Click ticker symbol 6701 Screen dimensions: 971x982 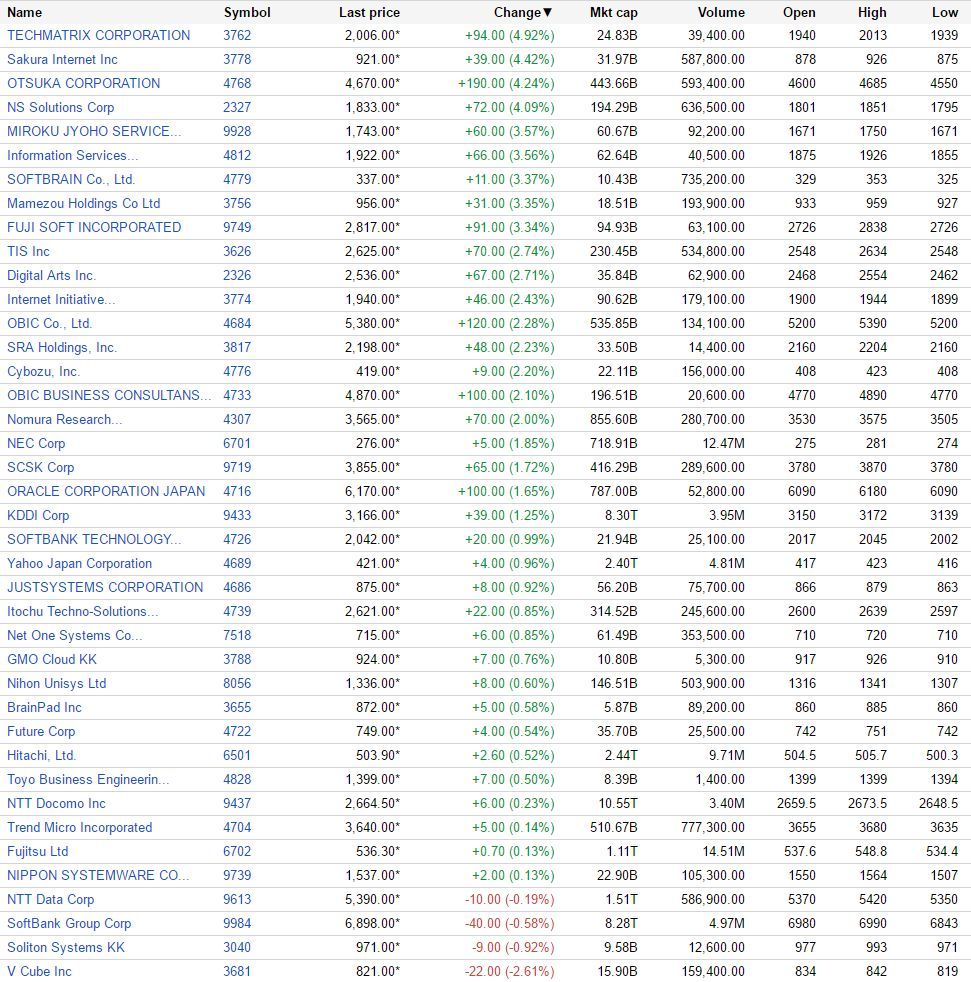[x=237, y=443]
